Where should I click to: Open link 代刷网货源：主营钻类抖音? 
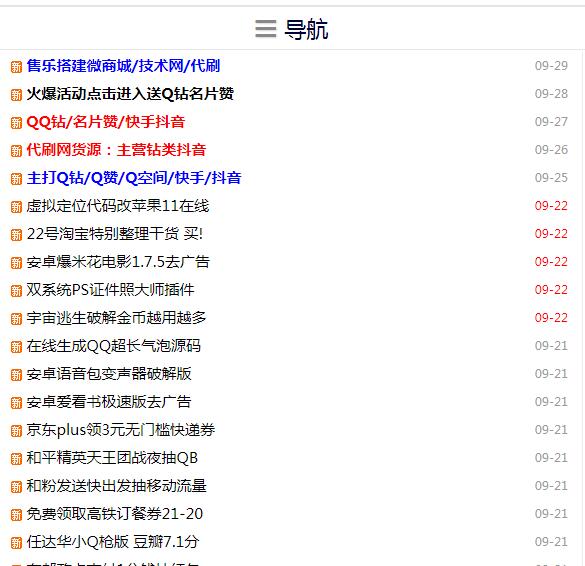(116, 150)
